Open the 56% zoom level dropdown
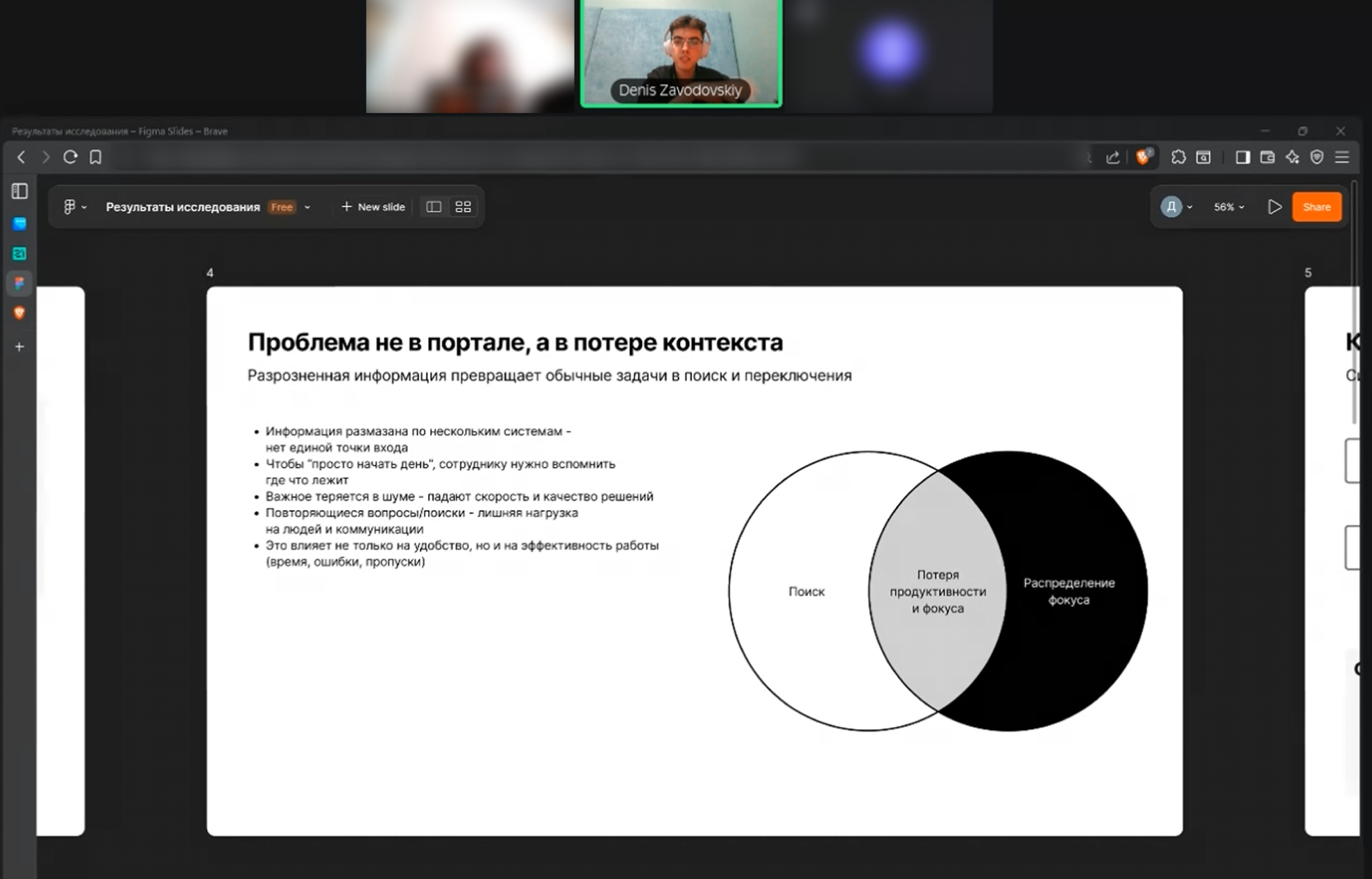 click(x=1228, y=207)
